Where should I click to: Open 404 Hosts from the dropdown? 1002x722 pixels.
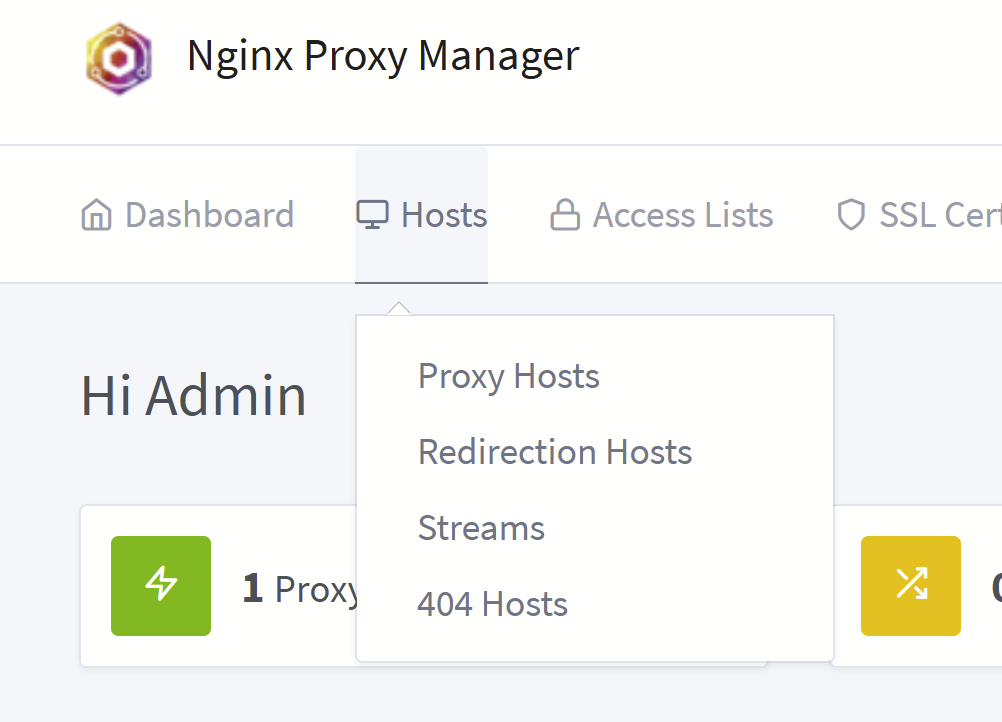click(492, 604)
